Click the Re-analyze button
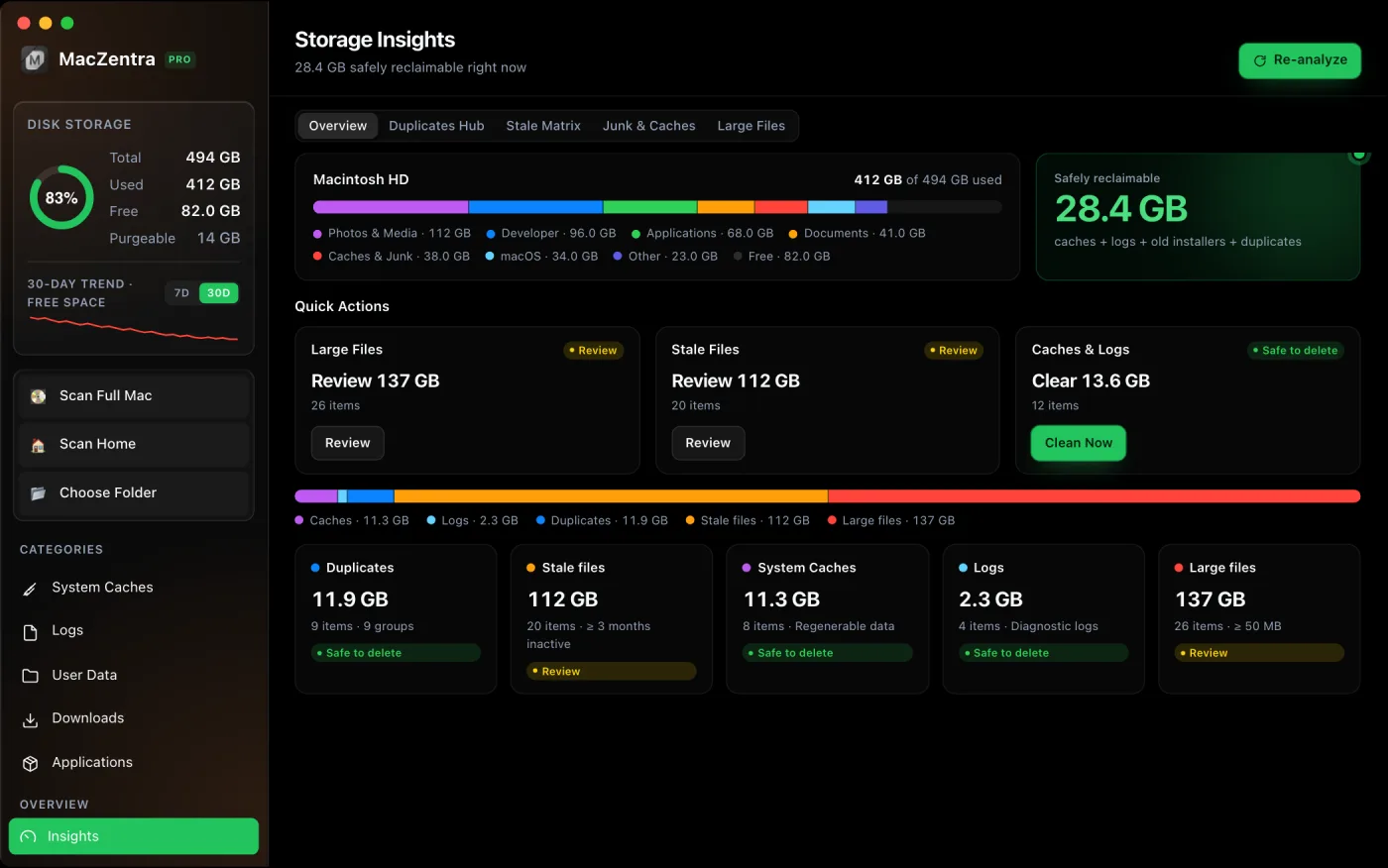1388x868 pixels. click(1300, 60)
